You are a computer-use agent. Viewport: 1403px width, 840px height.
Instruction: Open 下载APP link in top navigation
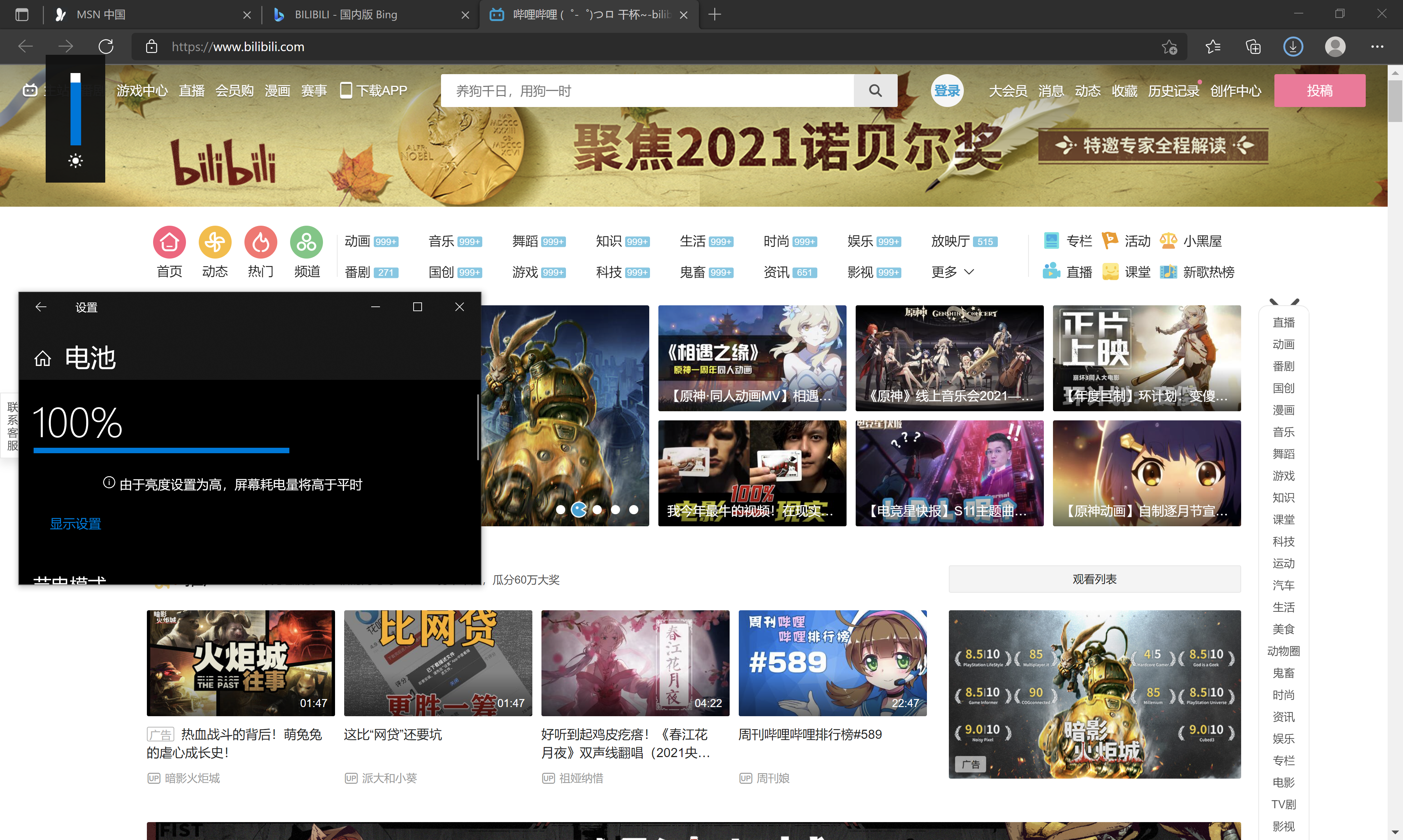[374, 91]
